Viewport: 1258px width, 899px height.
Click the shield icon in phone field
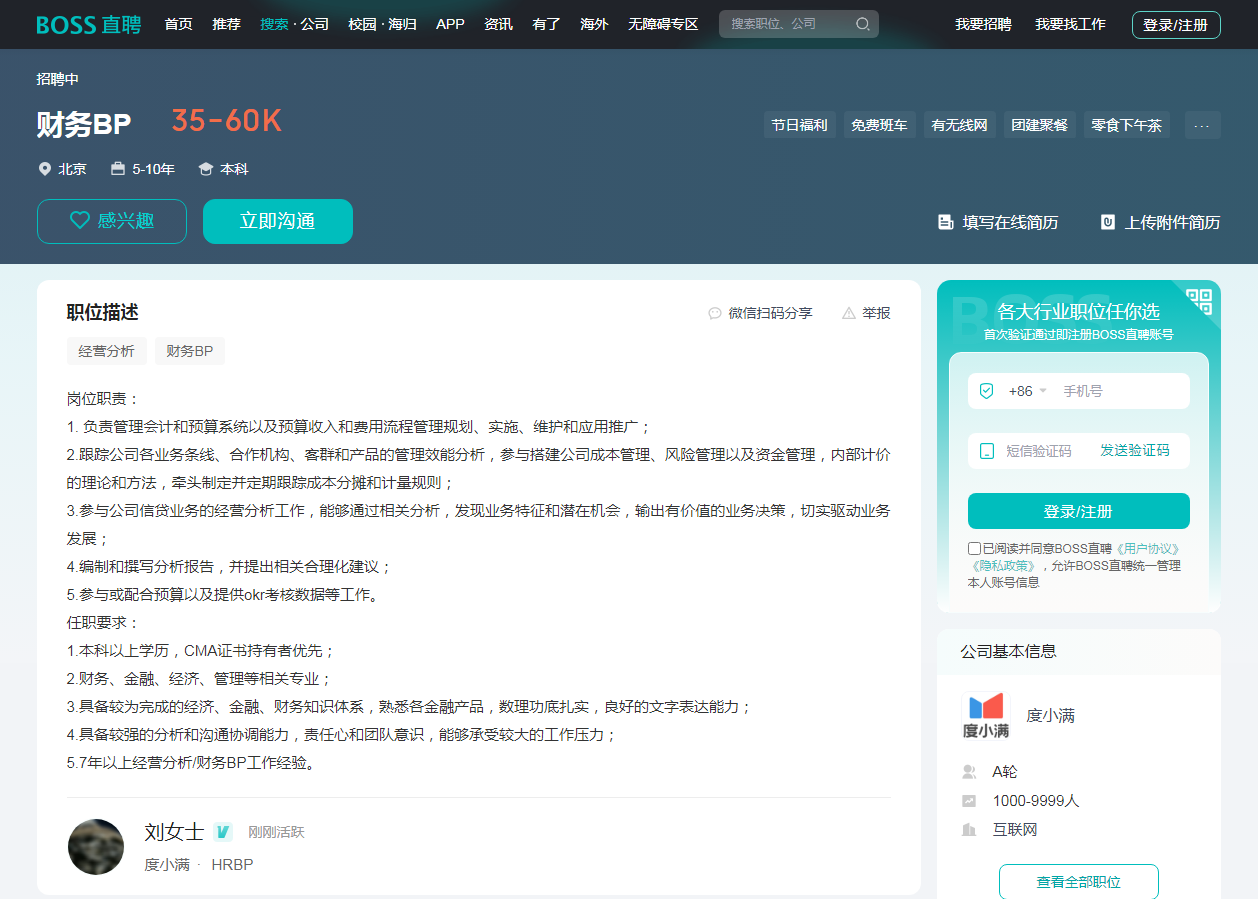[986, 391]
